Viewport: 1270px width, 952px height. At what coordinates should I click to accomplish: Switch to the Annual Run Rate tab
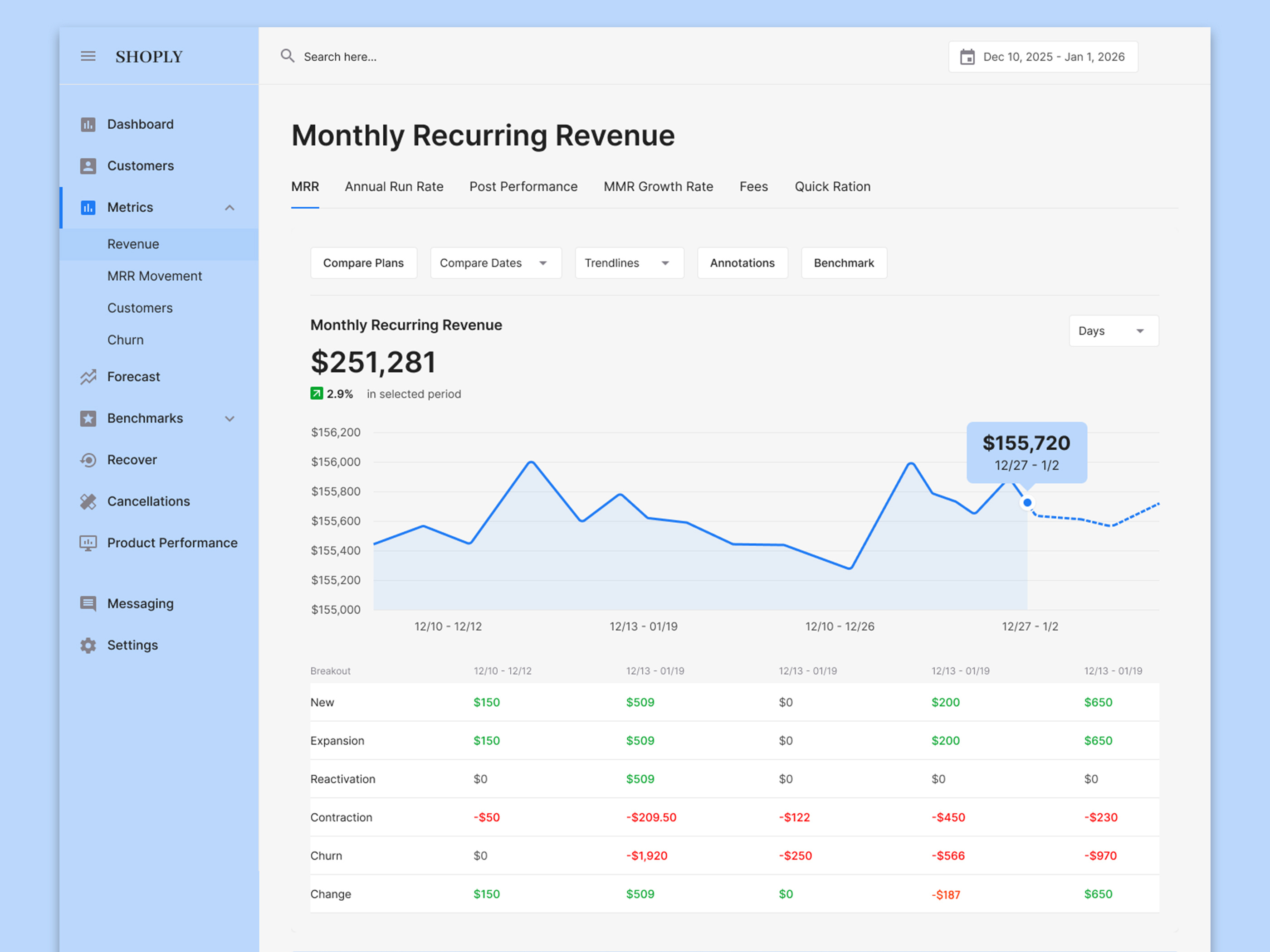[x=394, y=186]
